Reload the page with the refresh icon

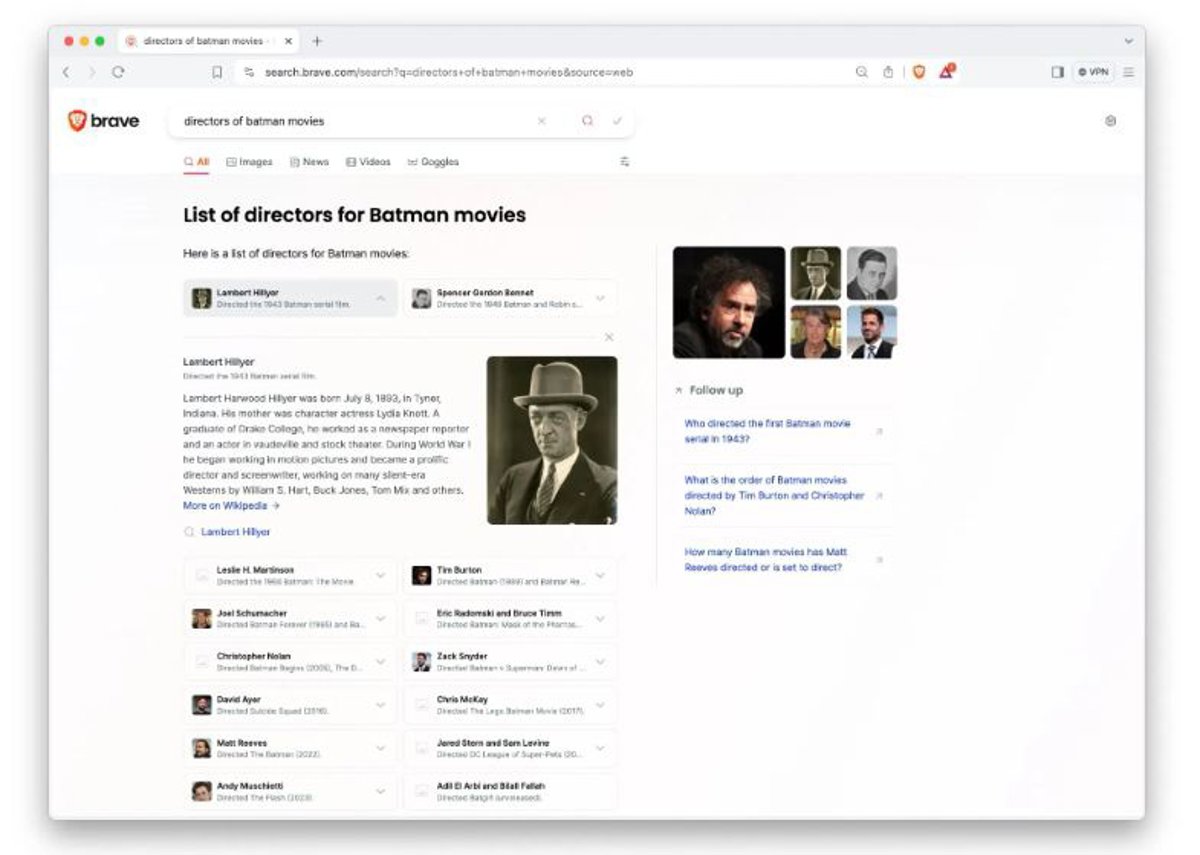tap(118, 72)
